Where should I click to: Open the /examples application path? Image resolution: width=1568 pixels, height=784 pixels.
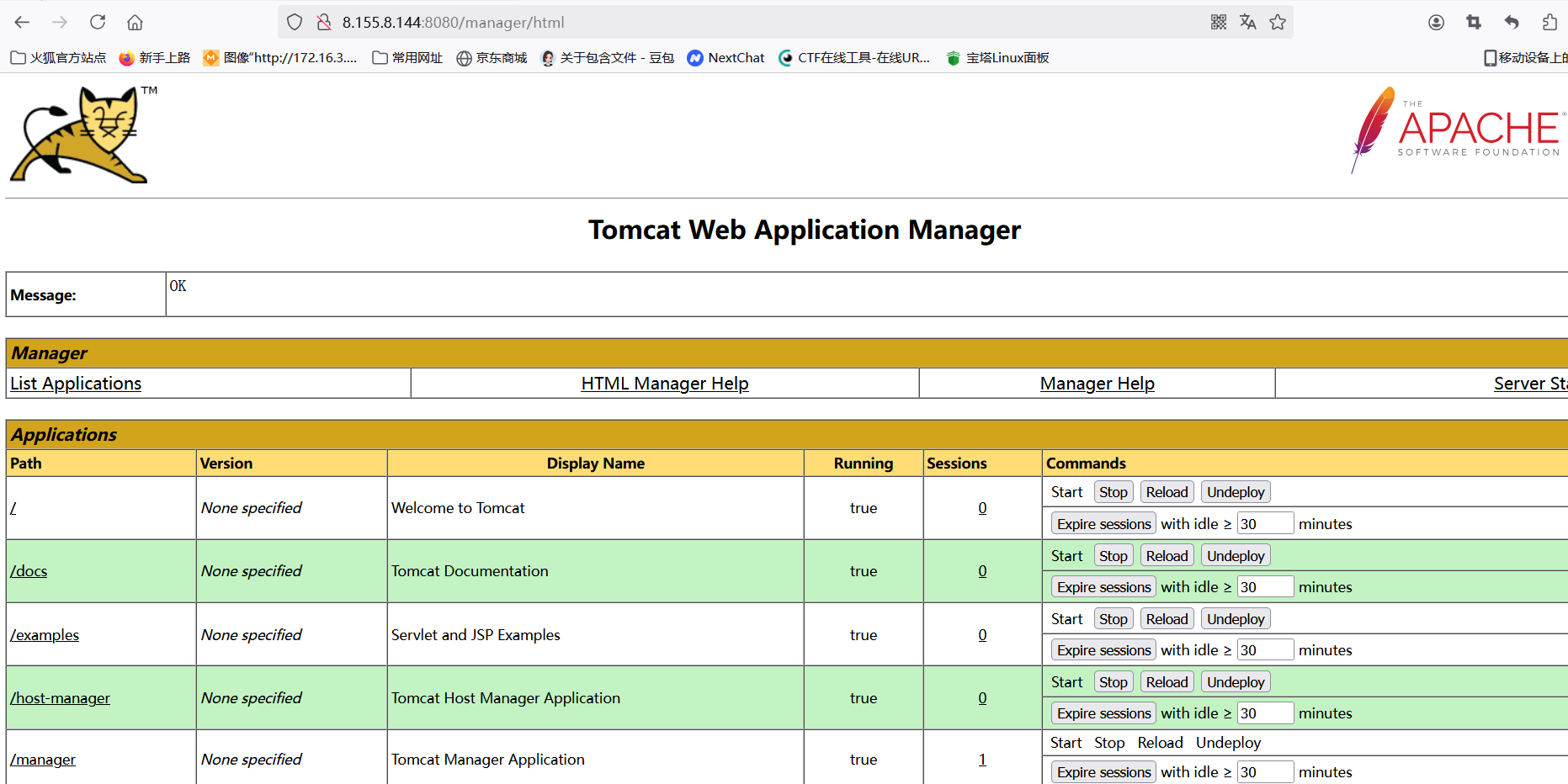(45, 635)
